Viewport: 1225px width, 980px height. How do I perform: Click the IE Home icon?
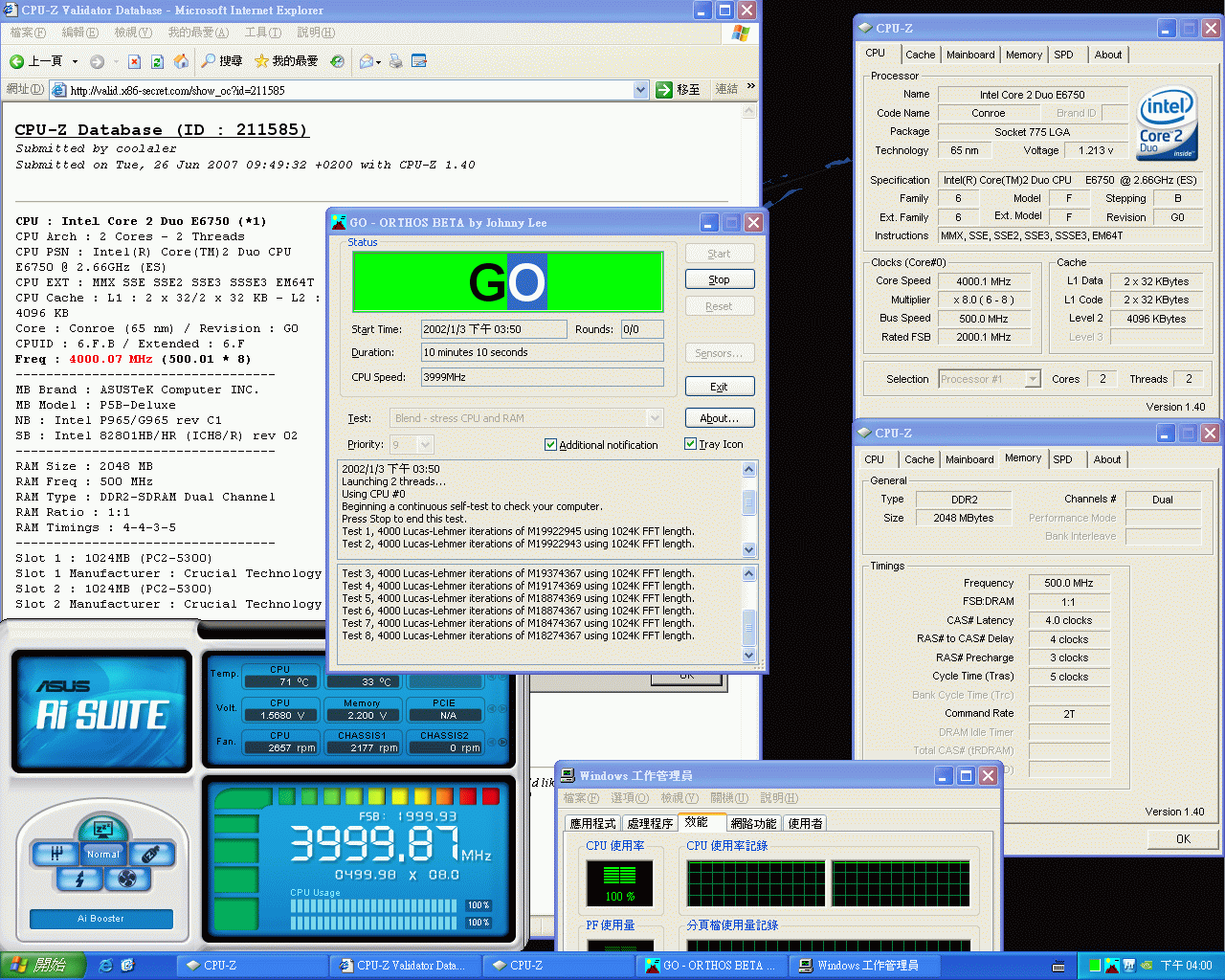[181, 61]
